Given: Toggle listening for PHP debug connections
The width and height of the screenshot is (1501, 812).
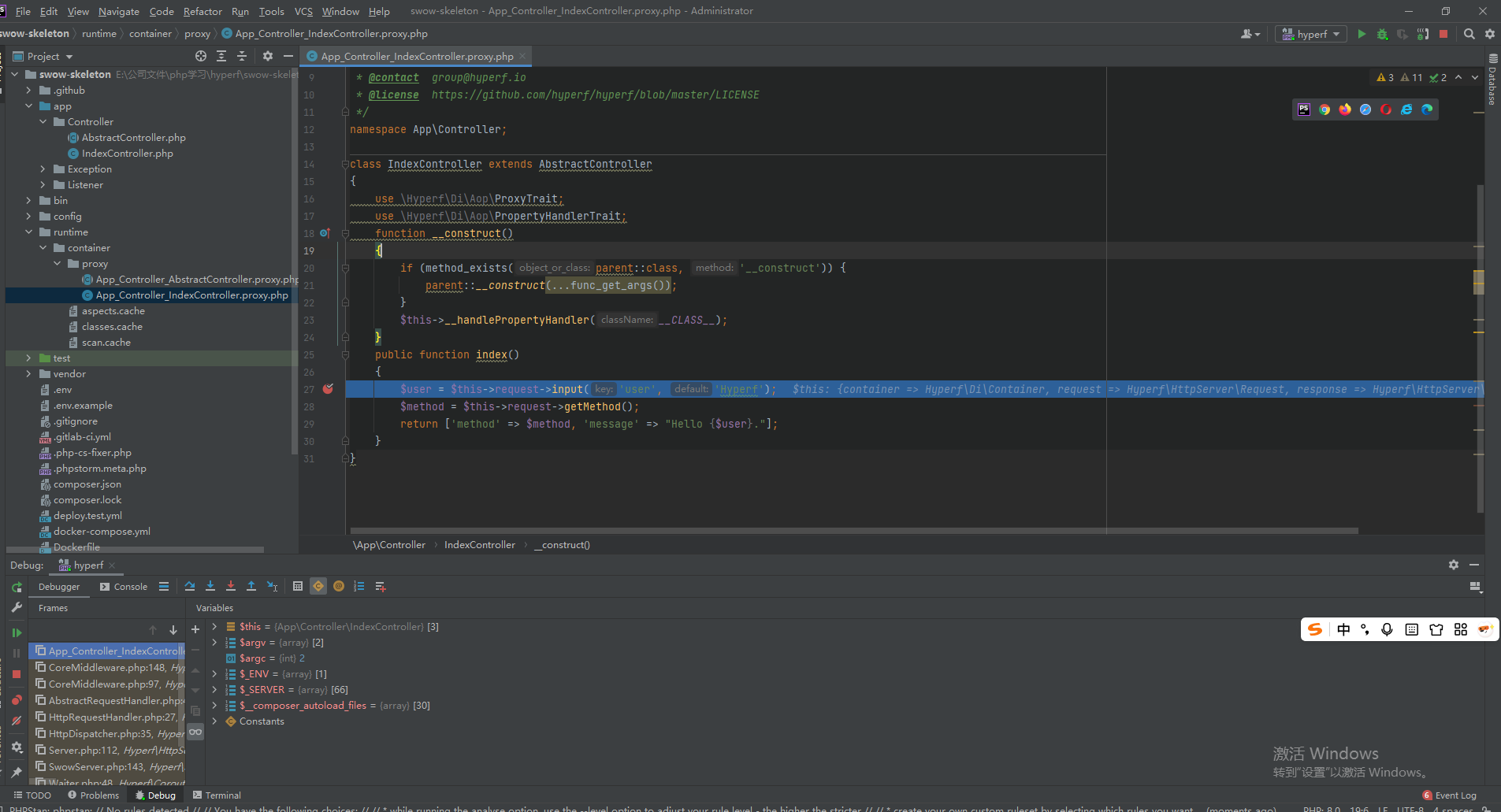Looking at the screenshot, I should [x=1423, y=34].
